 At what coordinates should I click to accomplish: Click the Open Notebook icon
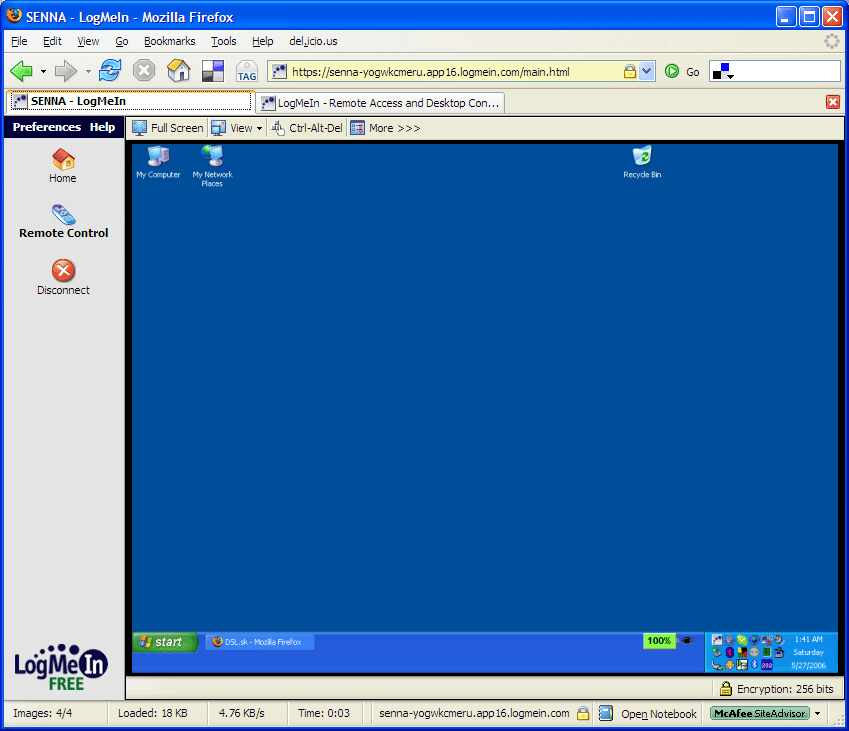606,713
